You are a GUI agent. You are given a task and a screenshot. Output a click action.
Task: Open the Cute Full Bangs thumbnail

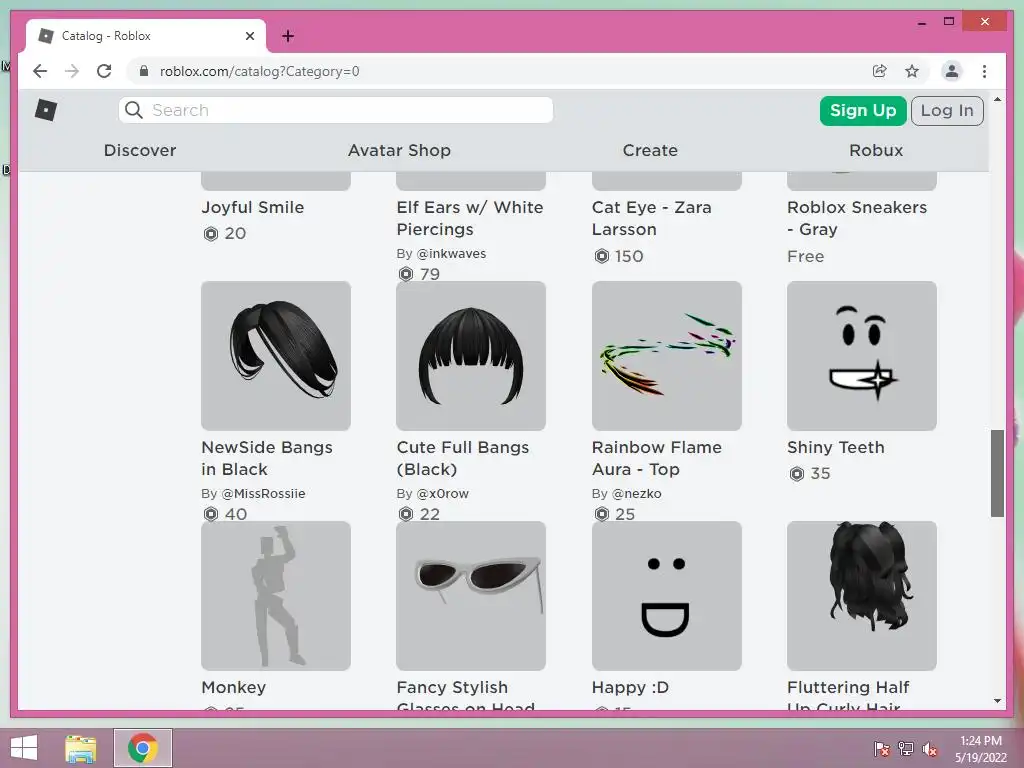[x=471, y=356]
